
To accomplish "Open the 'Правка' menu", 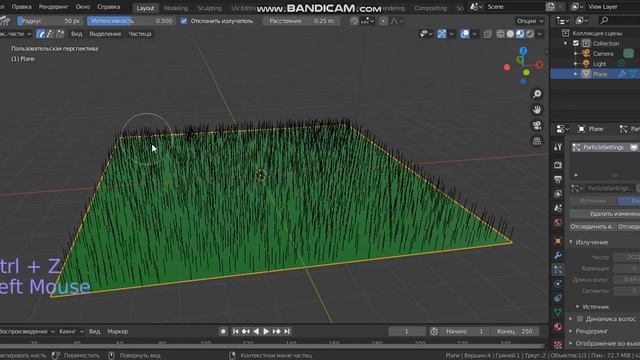I will pos(22,7).
